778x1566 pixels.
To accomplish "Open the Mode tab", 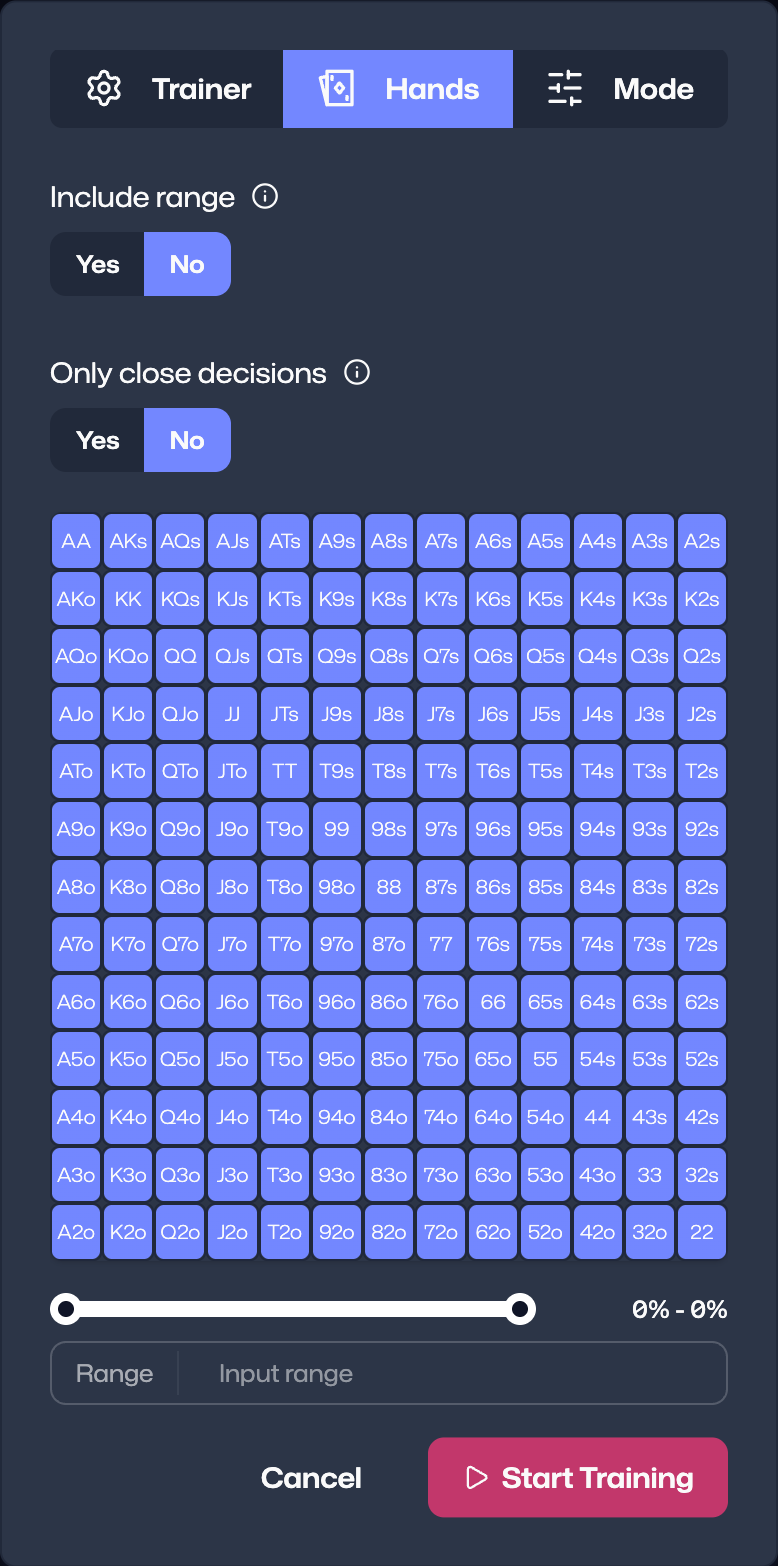I will 620,89.
